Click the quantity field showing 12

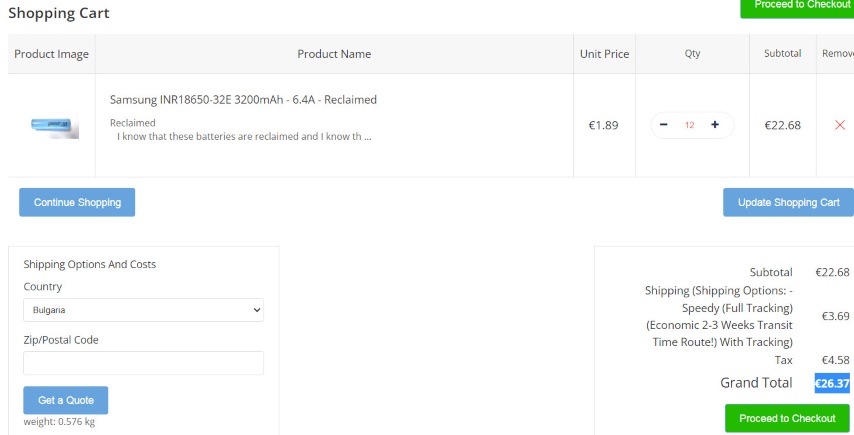coord(690,125)
